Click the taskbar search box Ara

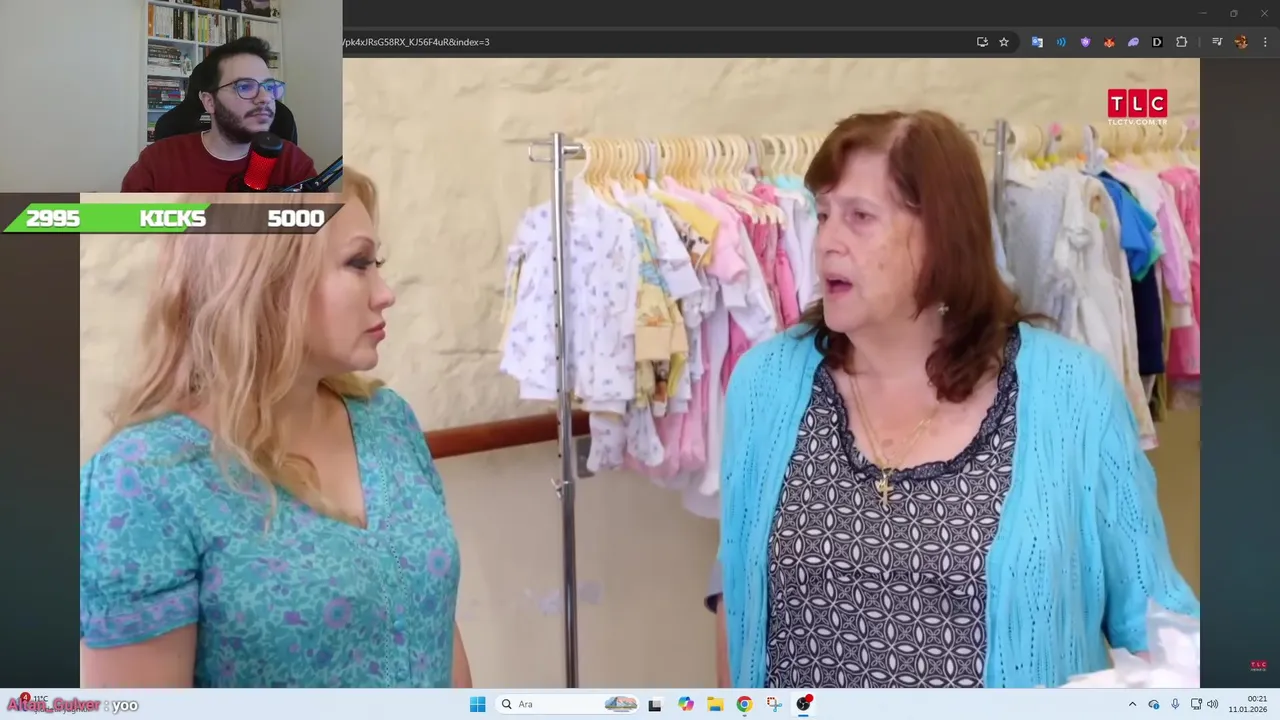point(568,704)
